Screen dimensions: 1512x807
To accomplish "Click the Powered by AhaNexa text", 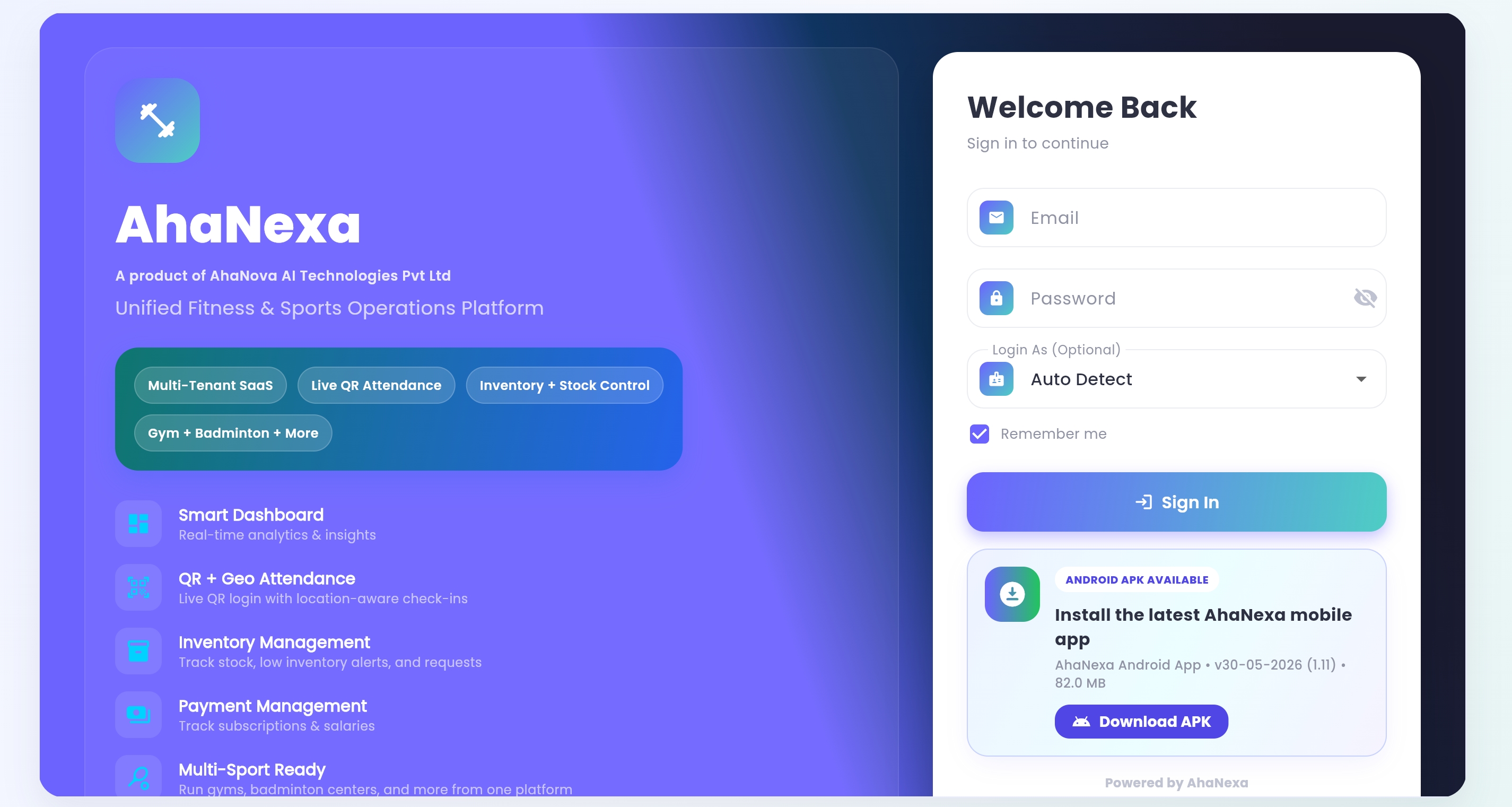I will 1176,783.
